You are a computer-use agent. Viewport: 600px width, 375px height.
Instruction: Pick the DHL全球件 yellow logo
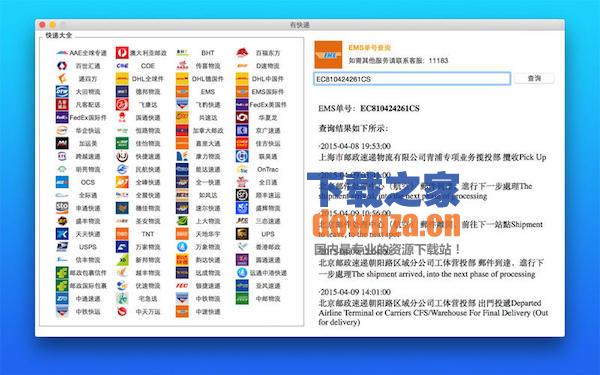(122, 79)
